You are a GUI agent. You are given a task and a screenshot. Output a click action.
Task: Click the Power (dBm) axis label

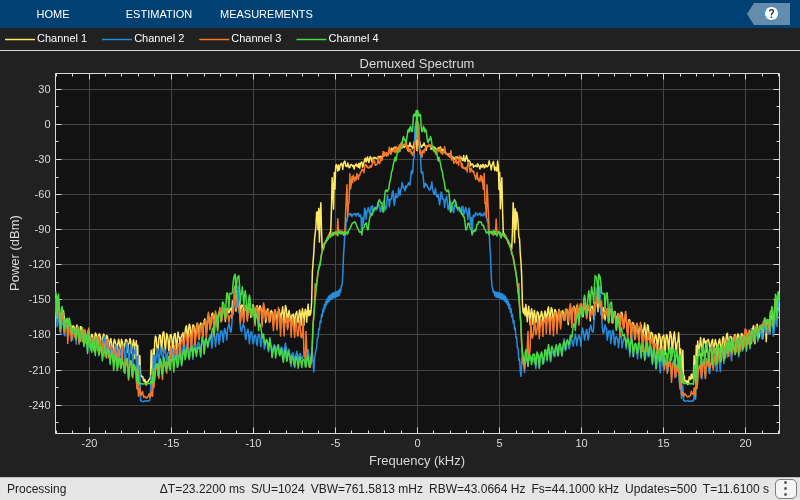(x=15, y=253)
